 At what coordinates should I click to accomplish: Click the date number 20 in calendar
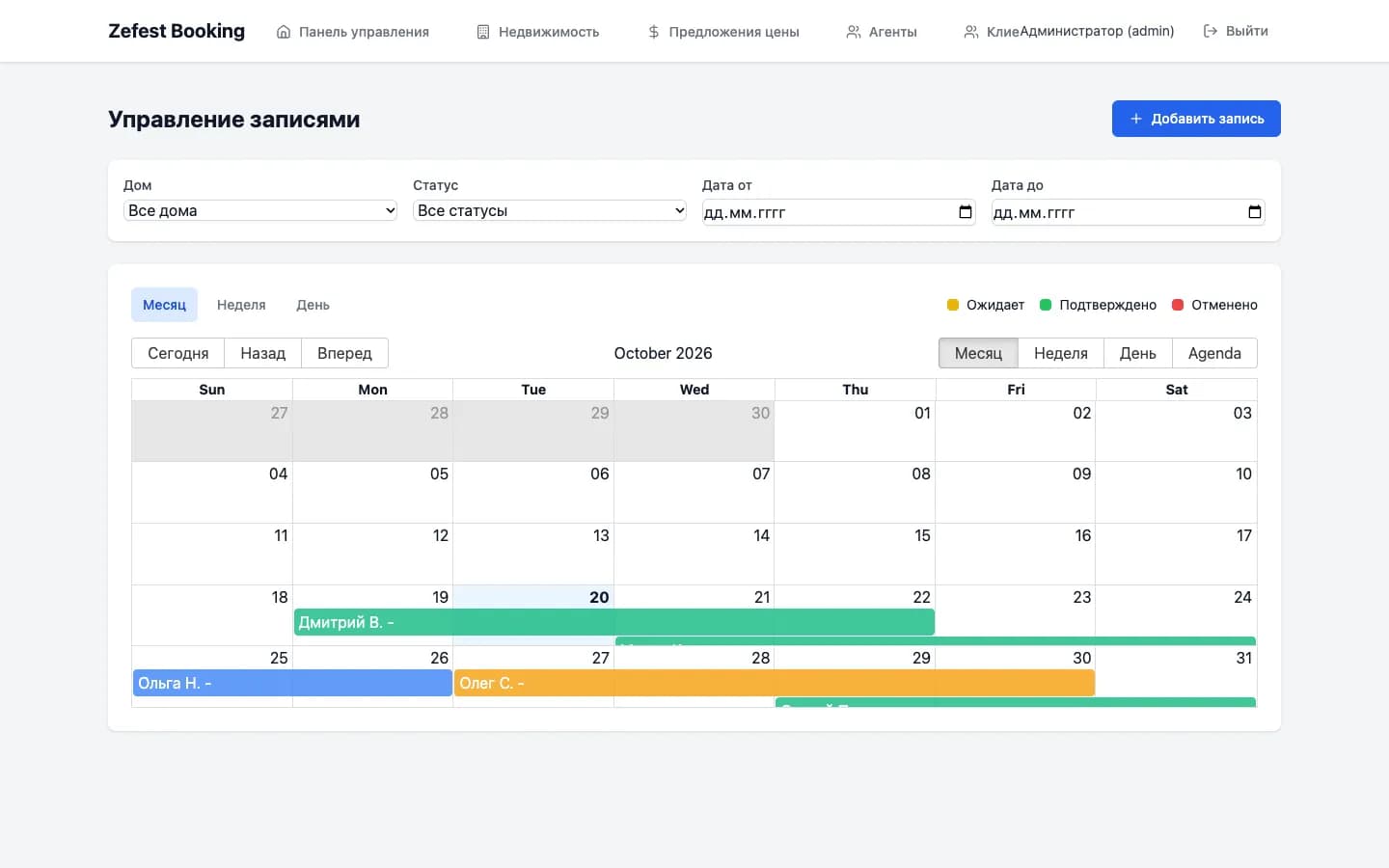tap(599, 597)
